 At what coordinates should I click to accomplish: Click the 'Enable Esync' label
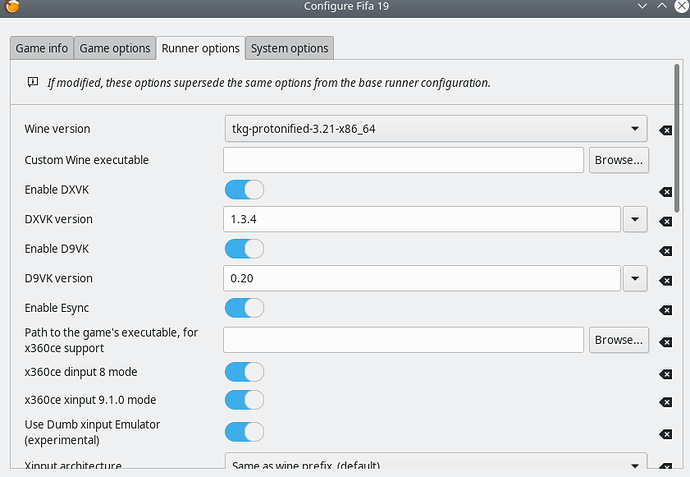coord(57,308)
